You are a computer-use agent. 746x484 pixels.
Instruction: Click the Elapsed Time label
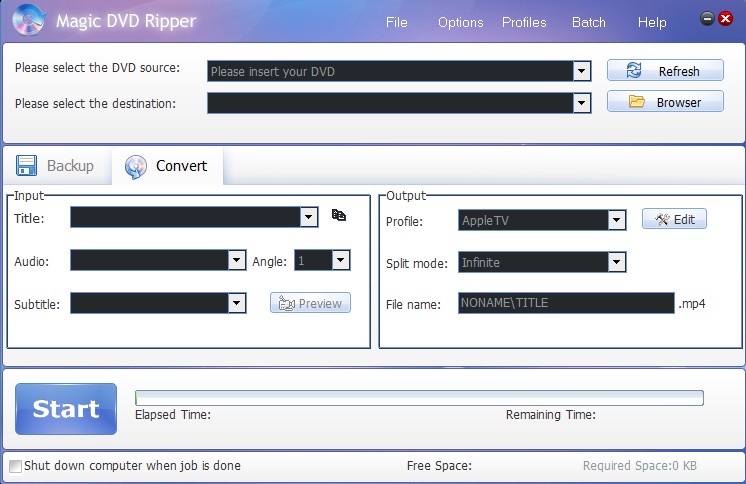point(173,415)
